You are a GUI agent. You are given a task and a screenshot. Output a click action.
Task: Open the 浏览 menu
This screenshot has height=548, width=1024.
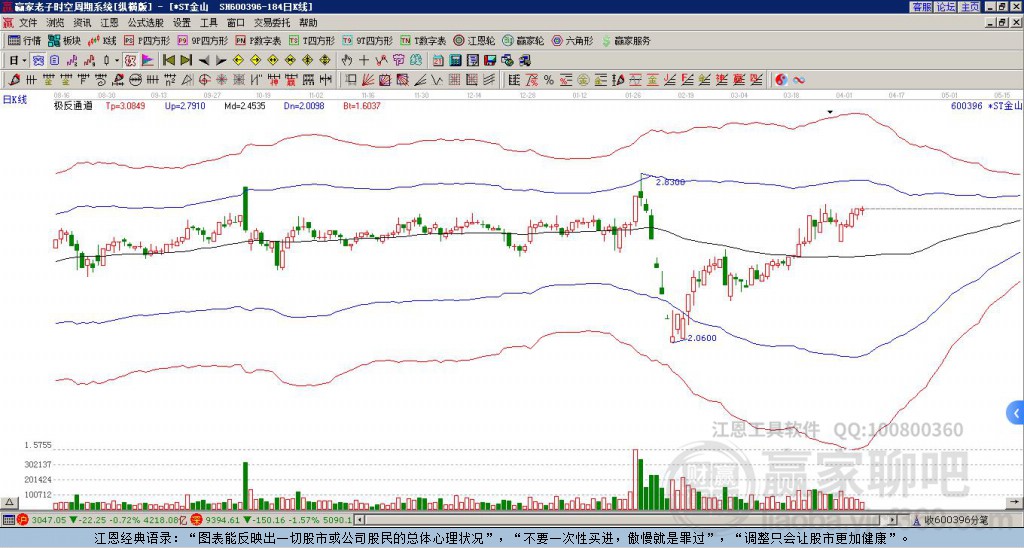pos(56,23)
